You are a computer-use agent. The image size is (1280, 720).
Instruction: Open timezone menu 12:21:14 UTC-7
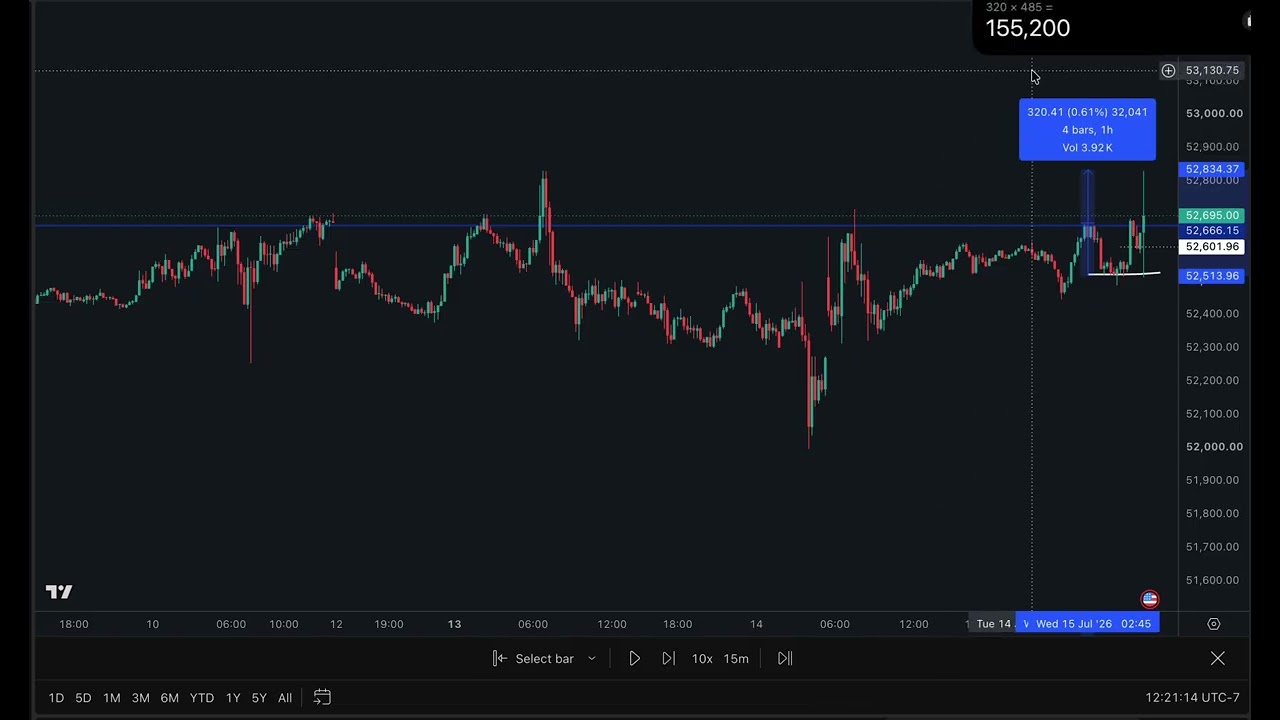tap(1193, 698)
